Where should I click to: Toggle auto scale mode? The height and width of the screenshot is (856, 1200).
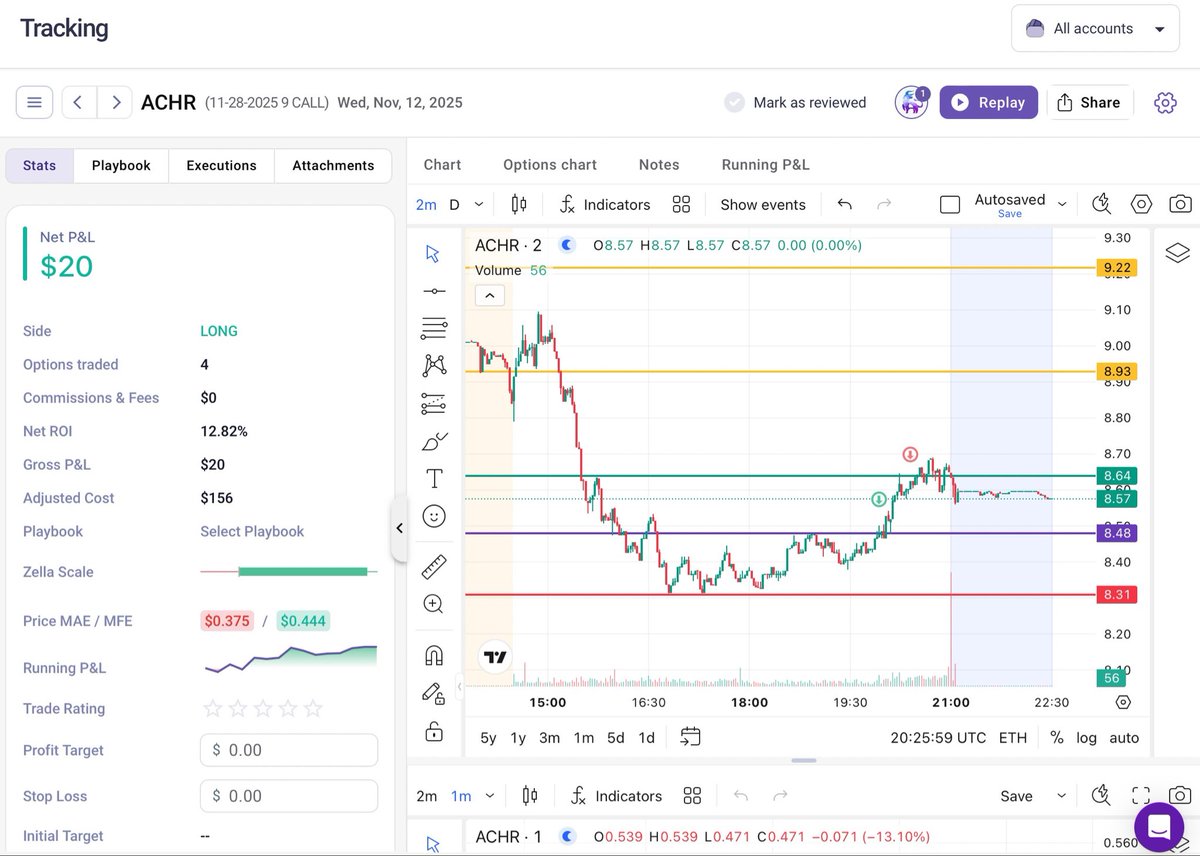tap(1124, 737)
